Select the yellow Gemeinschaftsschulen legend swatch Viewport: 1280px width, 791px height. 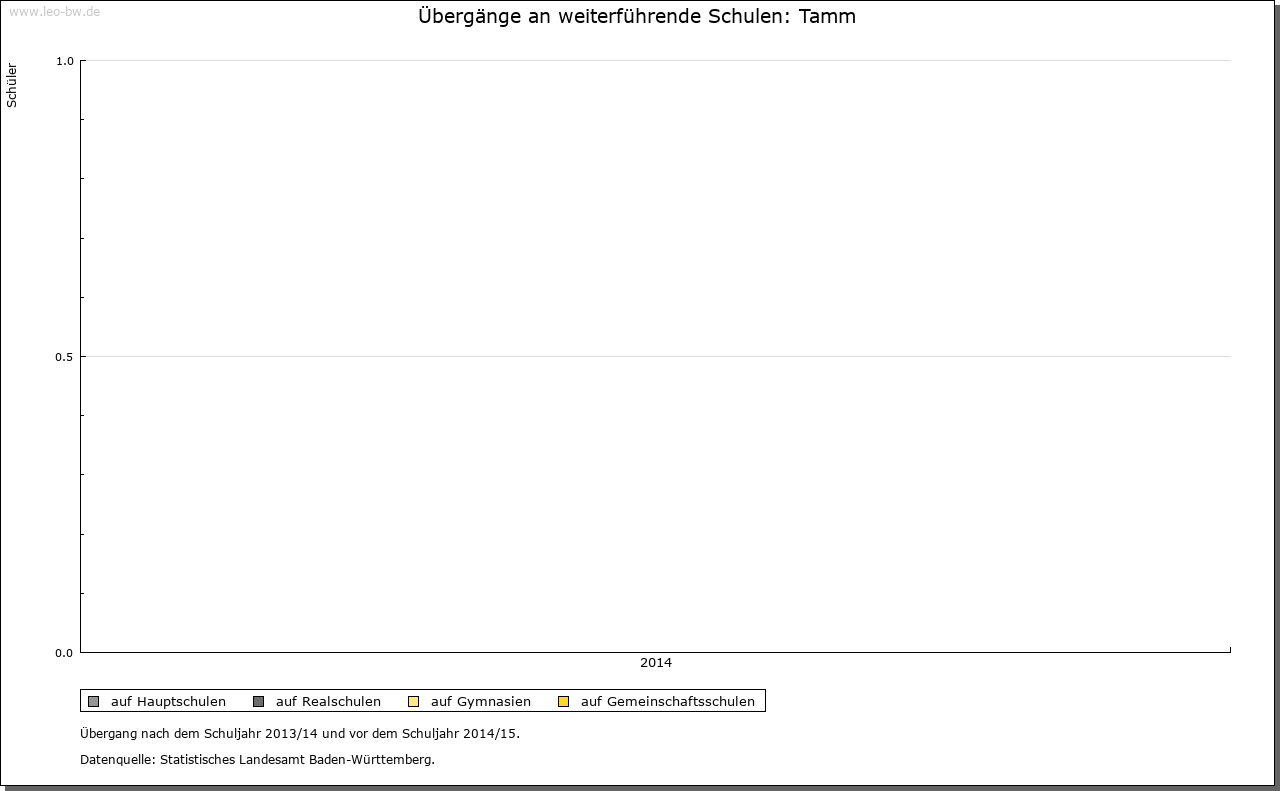pyautogui.click(x=564, y=701)
